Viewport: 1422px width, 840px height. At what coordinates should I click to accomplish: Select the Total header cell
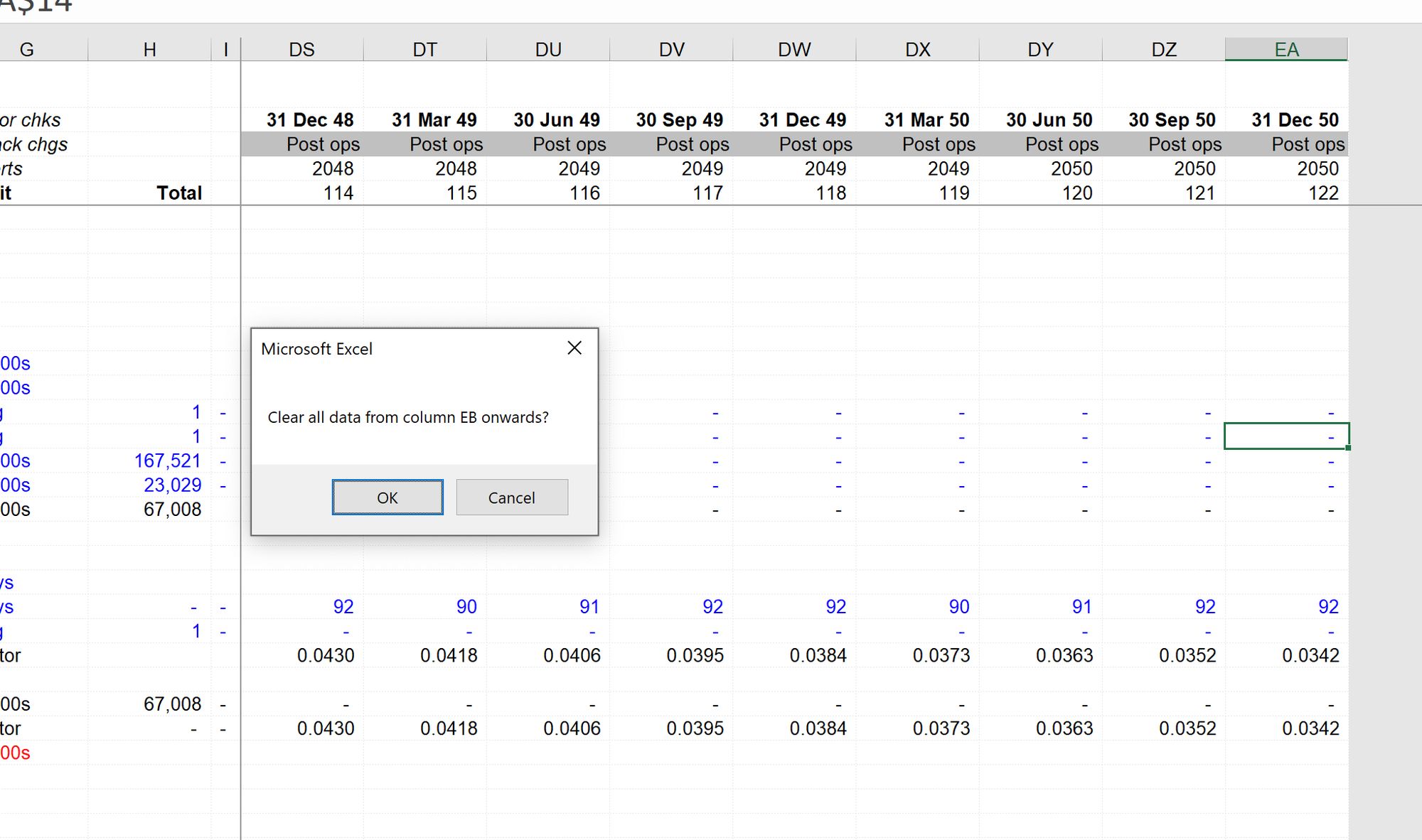point(179,193)
